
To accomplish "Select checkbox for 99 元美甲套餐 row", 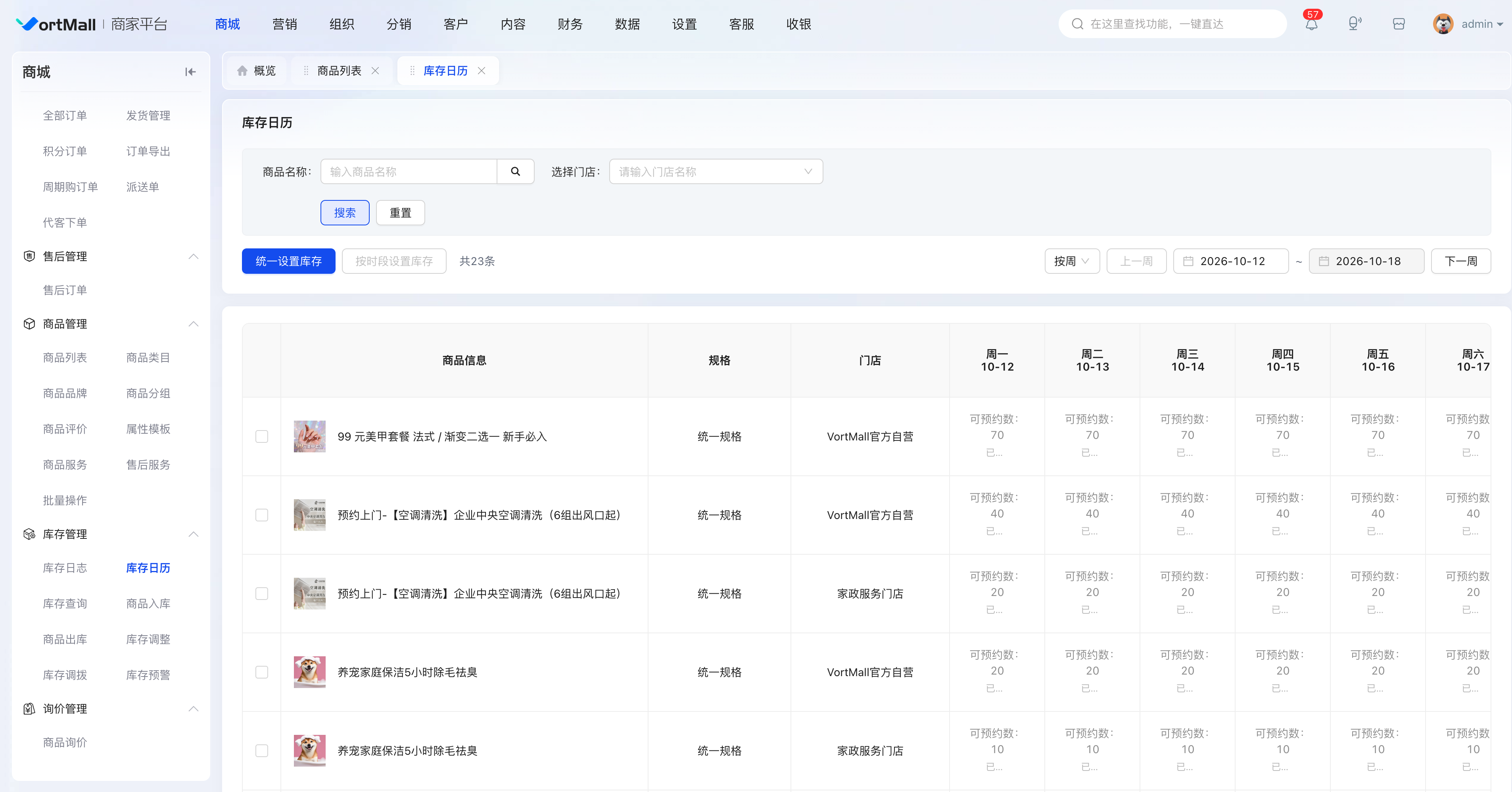I will tap(262, 436).
